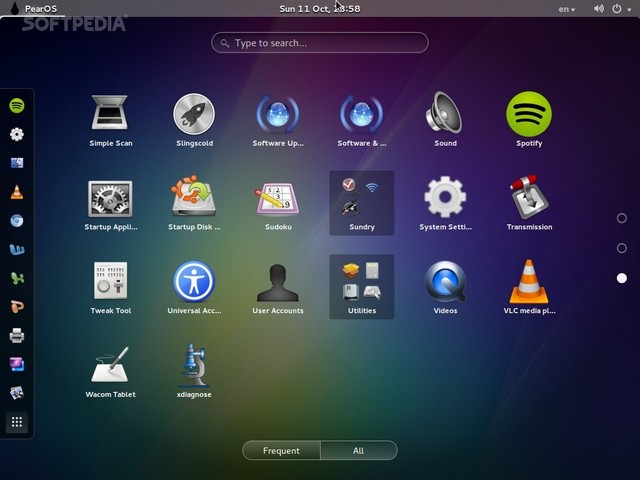Launch Spotify from the app grid

pos(529,120)
